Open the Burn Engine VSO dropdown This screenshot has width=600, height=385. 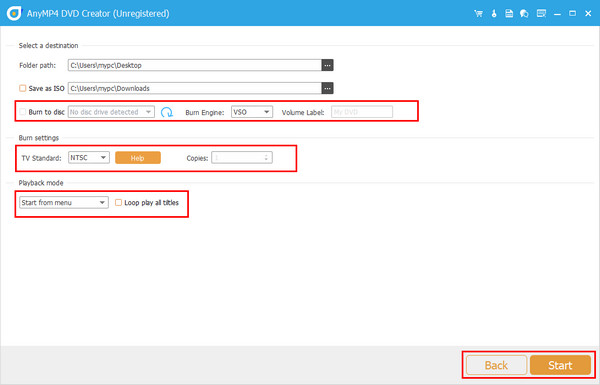coord(252,112)
